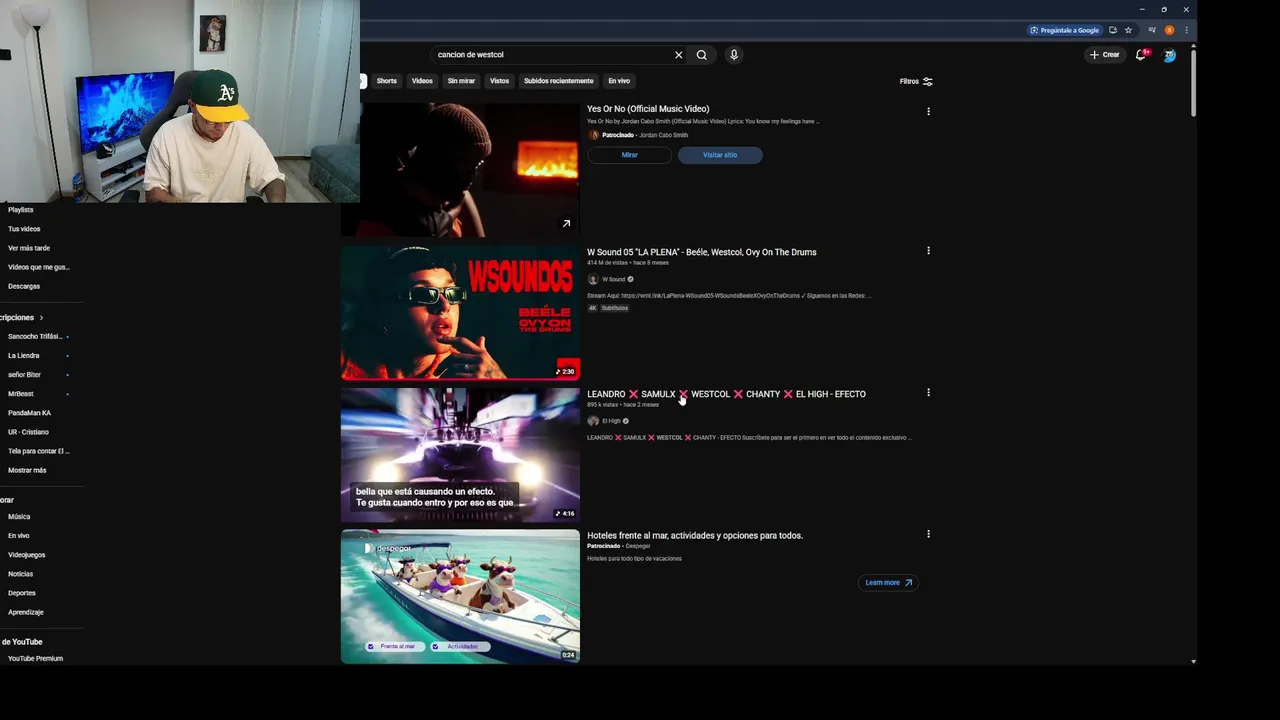Open Chrome media control icon
The image size is (1280, 720).
click(1152, 30)
